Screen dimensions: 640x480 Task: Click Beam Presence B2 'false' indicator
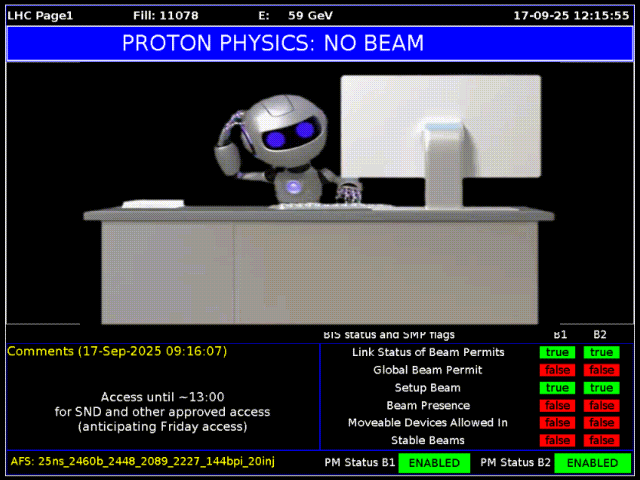click(x=601, y=405)
